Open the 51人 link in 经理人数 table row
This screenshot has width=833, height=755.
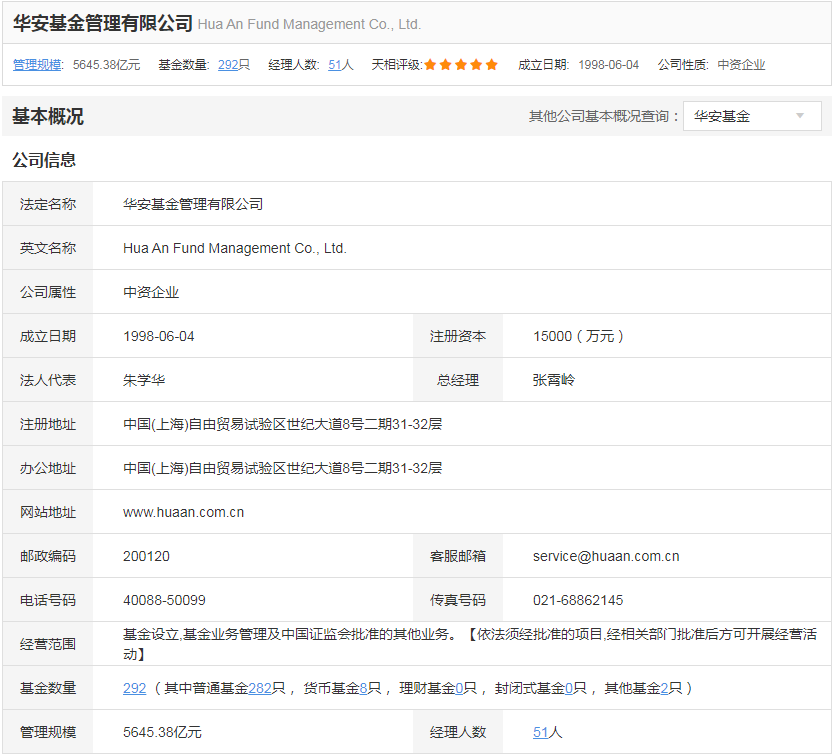pos(540,732)
